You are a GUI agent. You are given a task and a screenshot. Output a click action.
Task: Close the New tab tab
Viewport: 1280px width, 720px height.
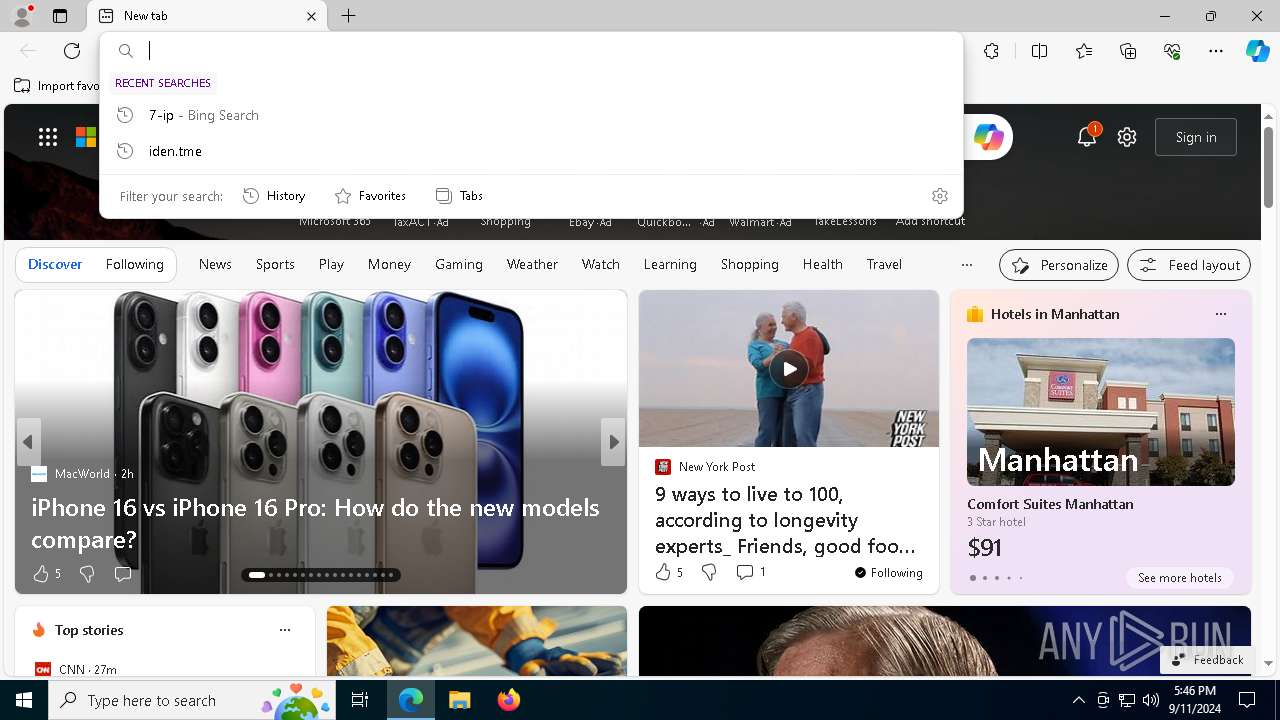311,16
